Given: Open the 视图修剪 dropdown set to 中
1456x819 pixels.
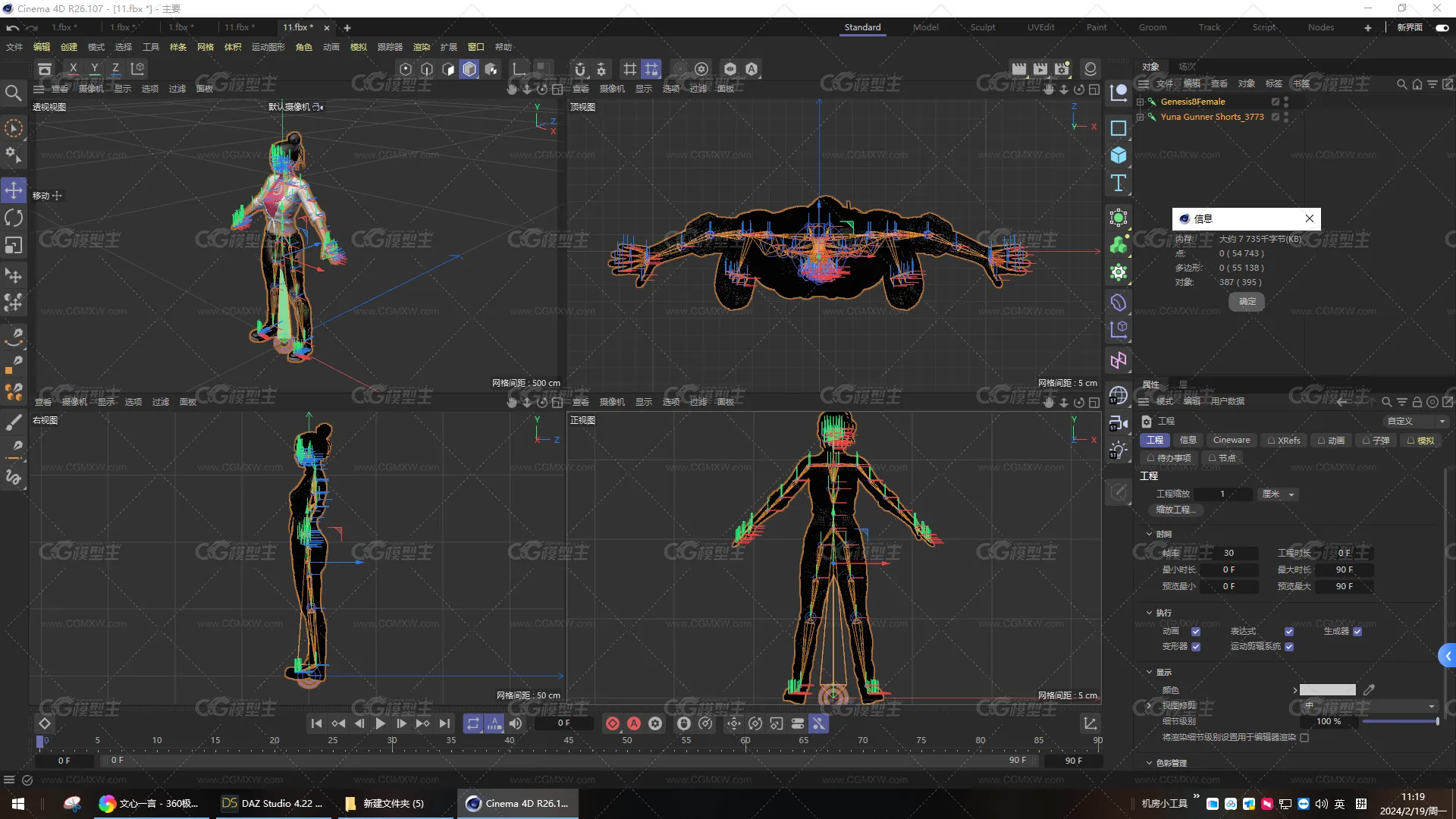Looking at the screenshot, I should [1369, 705].
